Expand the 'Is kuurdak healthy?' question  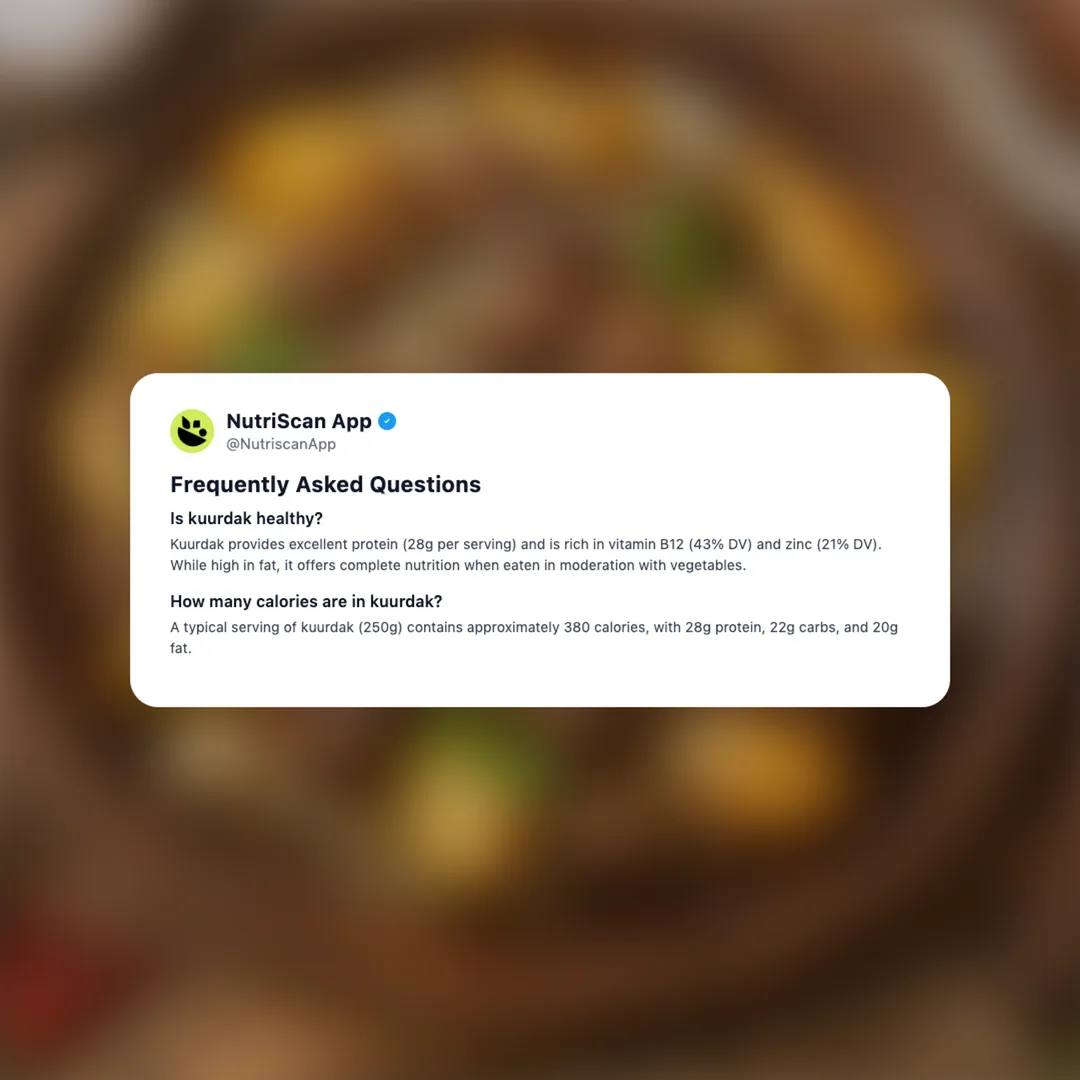point(246,518)
